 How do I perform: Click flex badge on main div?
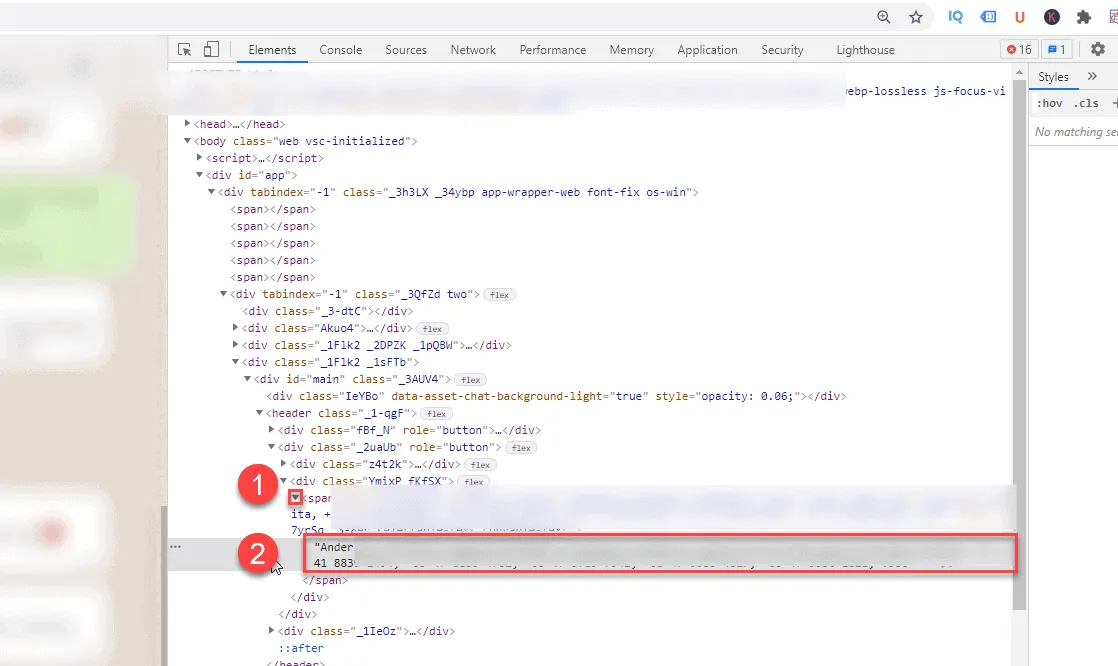(x=471, y=380)
